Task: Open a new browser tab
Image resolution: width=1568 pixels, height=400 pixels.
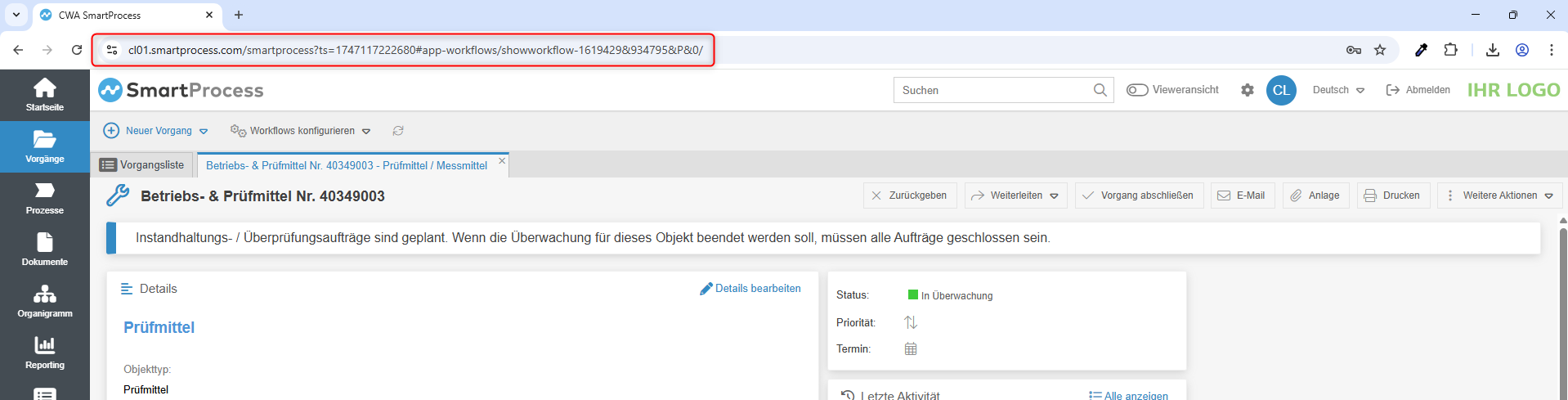Action: [x=239, y=15]
